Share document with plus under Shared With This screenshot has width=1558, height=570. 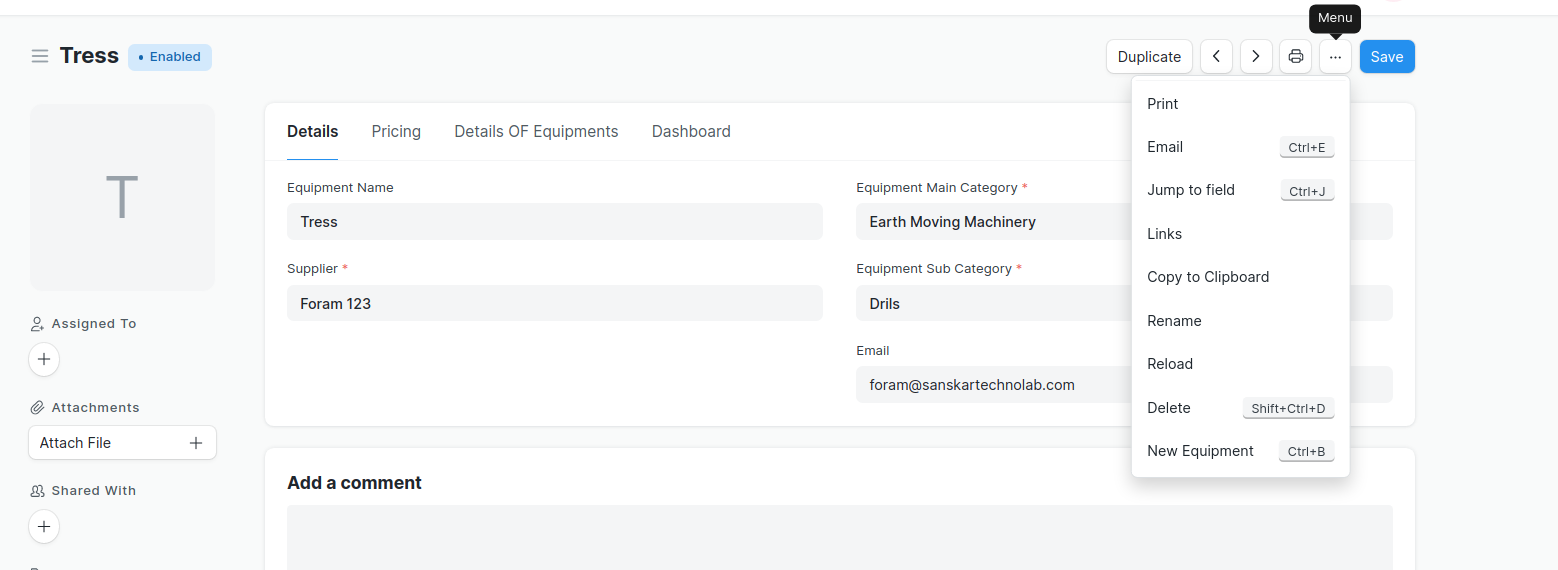pyautogui.click(x=44, y=526)
